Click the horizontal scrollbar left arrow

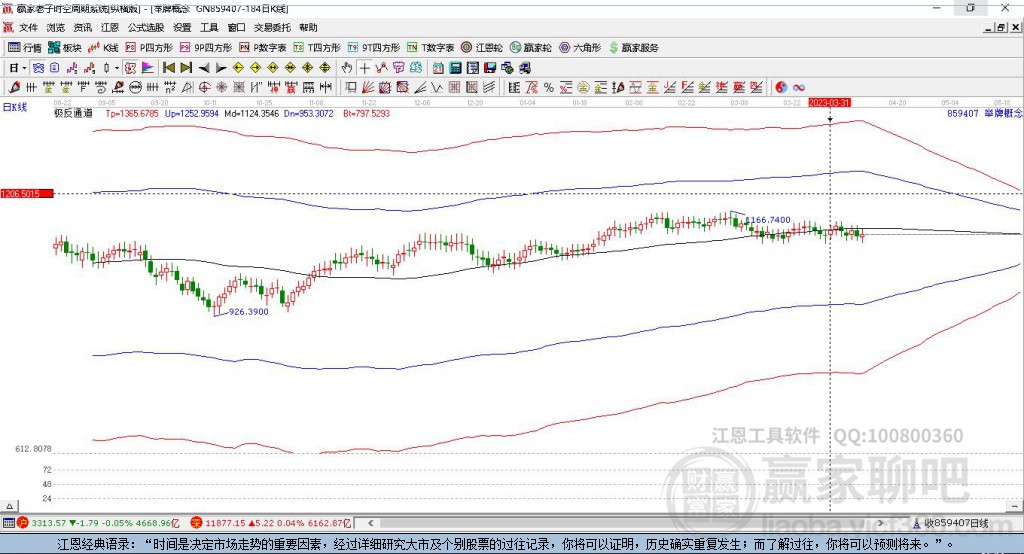[370, 523]
